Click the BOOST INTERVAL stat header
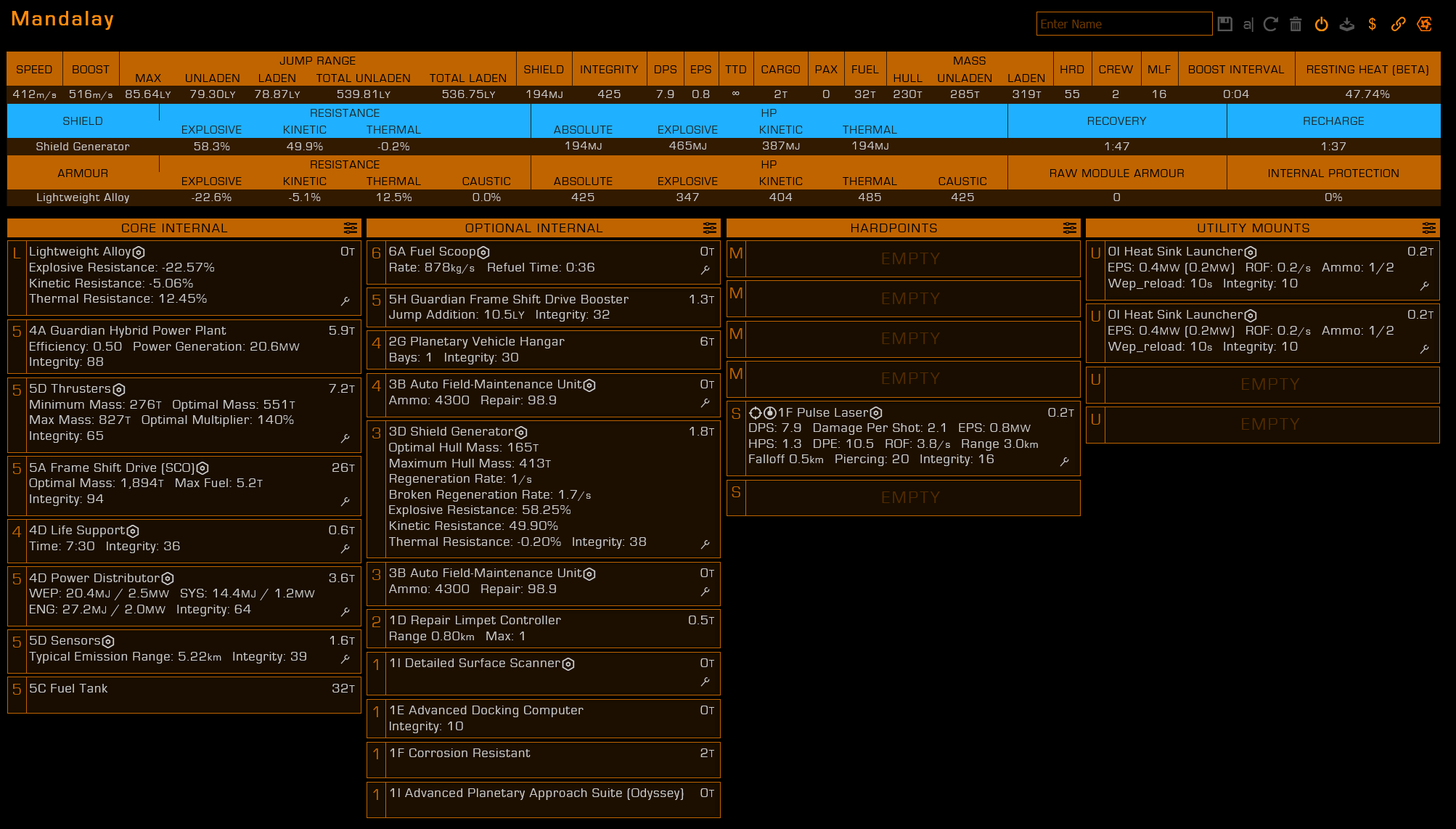 1236,70
